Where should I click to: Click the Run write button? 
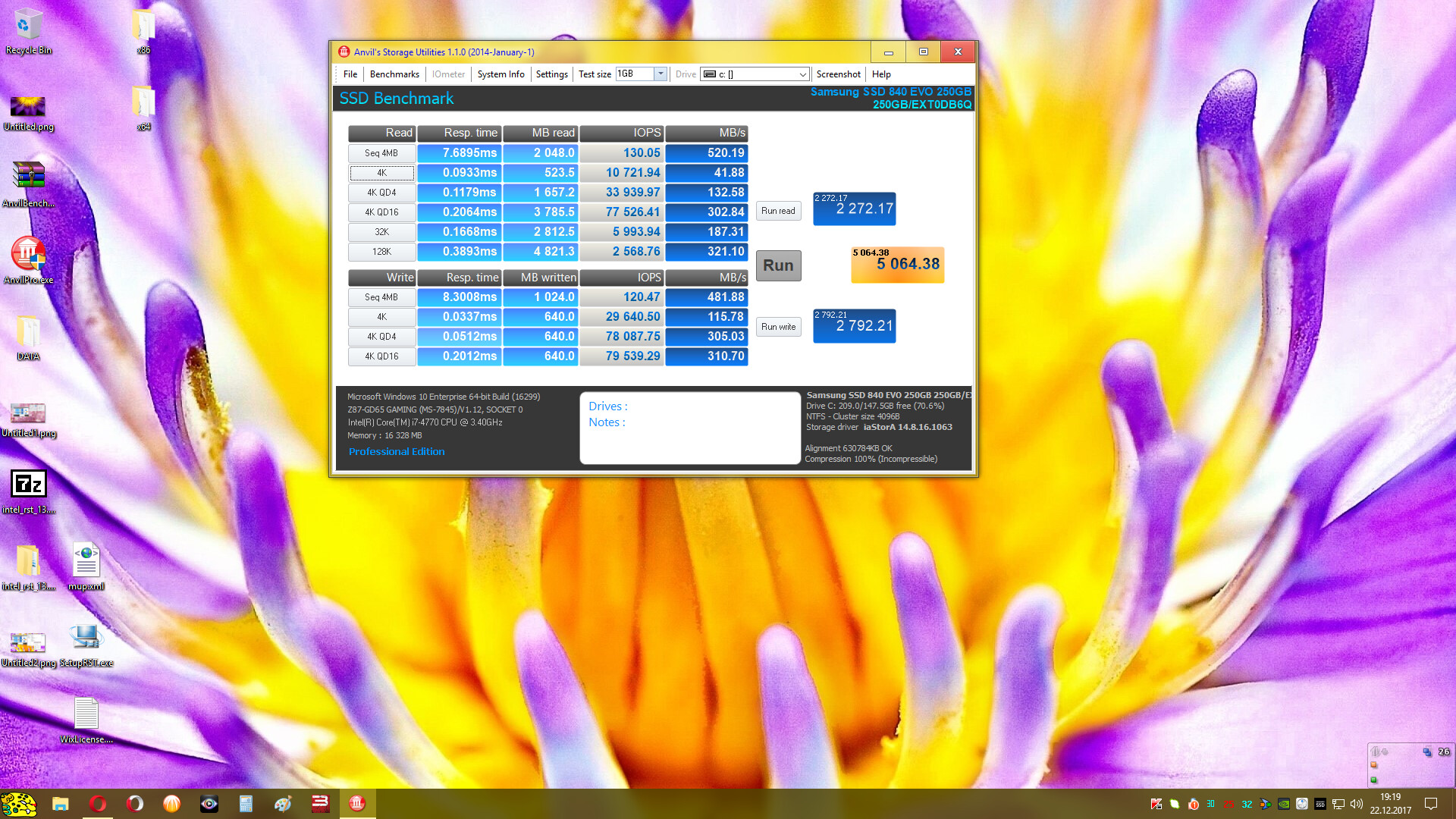778,327
